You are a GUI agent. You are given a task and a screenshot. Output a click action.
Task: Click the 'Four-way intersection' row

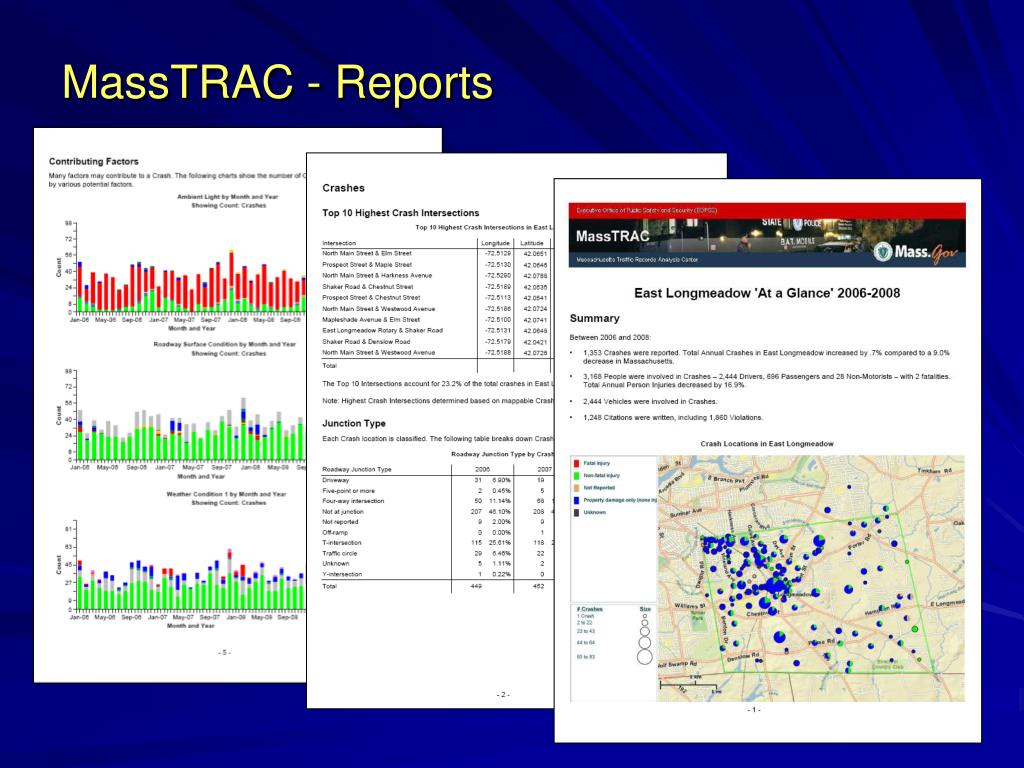coord(436,501)
